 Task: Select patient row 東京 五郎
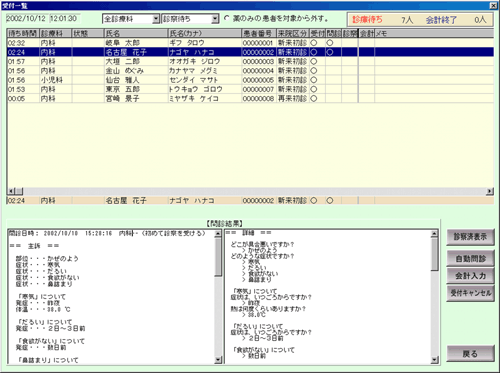point(250,89)
